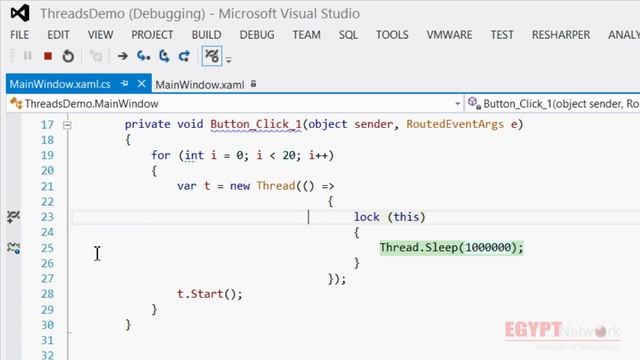Click the 'private' keyword on line 17
The width and height of the screenshot is (640, 360).
(147, 124)
